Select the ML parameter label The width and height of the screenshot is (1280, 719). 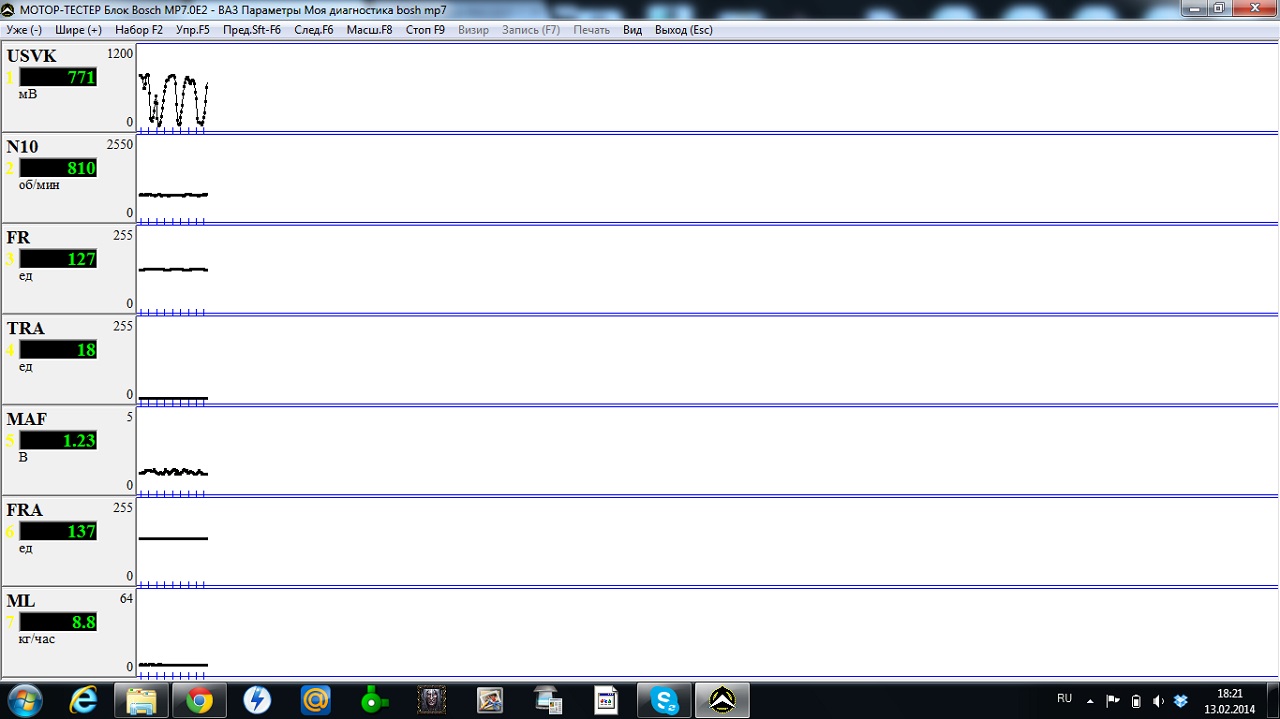(x=21, y=601)
